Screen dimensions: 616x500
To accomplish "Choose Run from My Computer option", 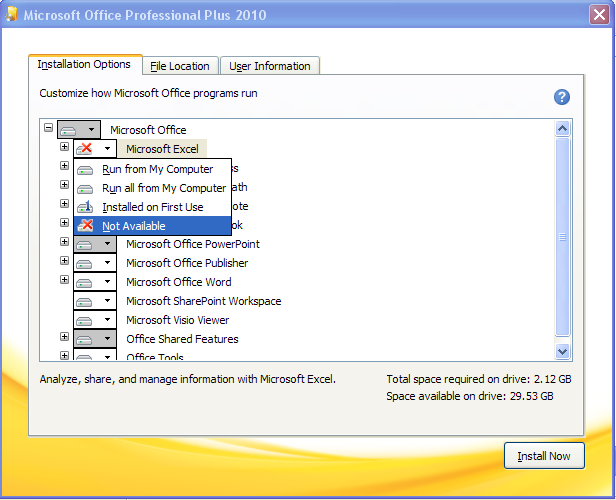I will [x=152, y=169].
